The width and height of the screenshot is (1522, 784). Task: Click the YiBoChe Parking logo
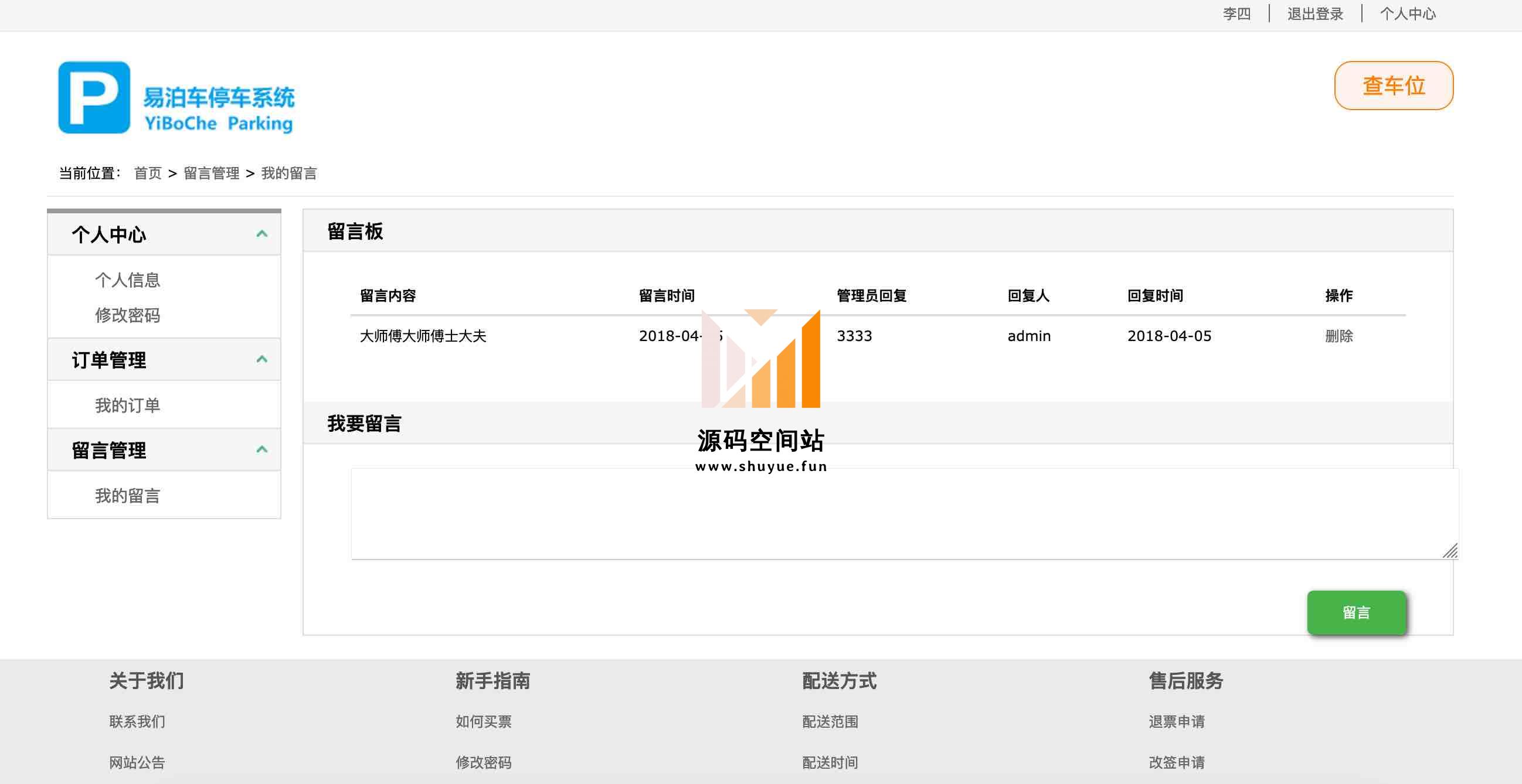(x=176, y=98)
